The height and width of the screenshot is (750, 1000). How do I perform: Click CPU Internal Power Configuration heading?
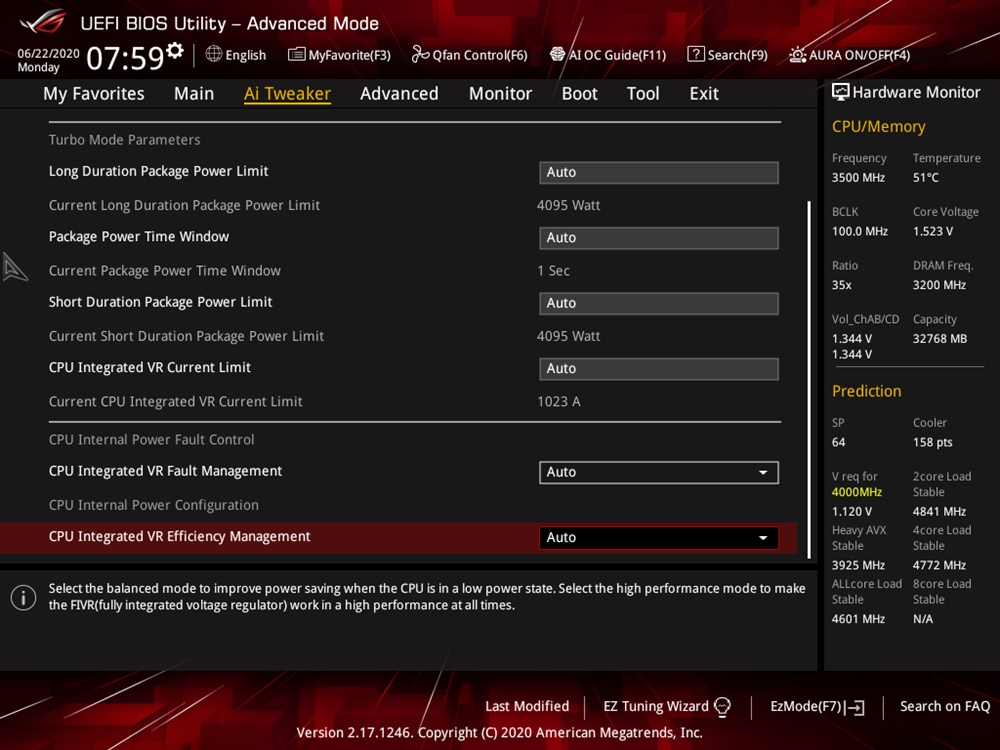pyautogui.click(x=154, y=505)
